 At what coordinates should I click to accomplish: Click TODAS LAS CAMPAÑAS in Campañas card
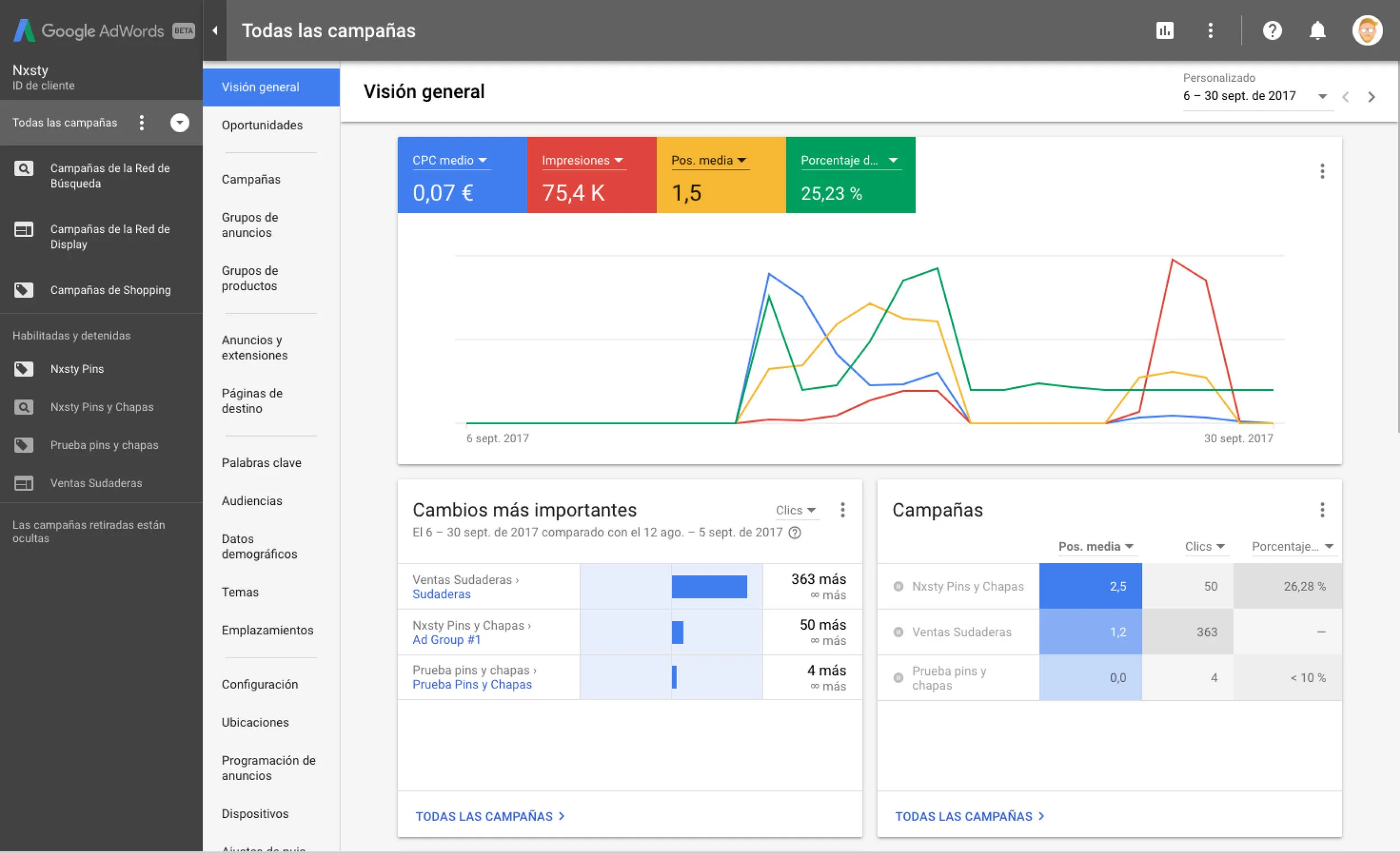pyautogui.click(x=970, y=816)
